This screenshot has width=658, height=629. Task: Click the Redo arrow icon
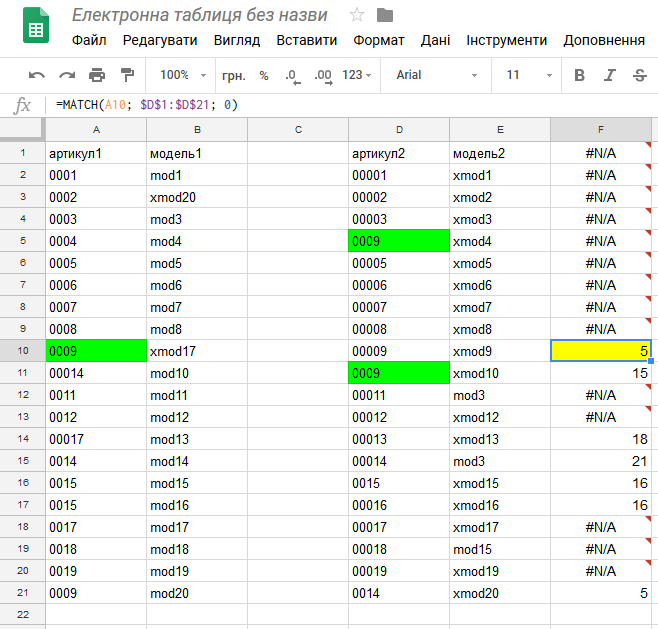pyautogui.click(x=67, y=76)
